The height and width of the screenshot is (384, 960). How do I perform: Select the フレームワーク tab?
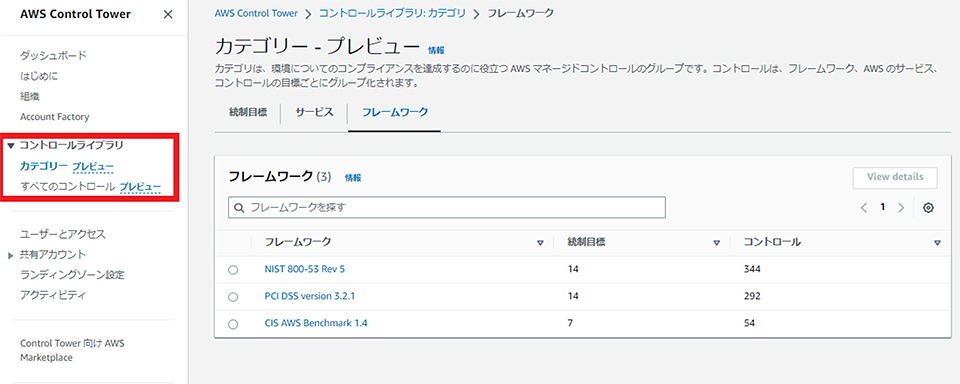[395, 113]
